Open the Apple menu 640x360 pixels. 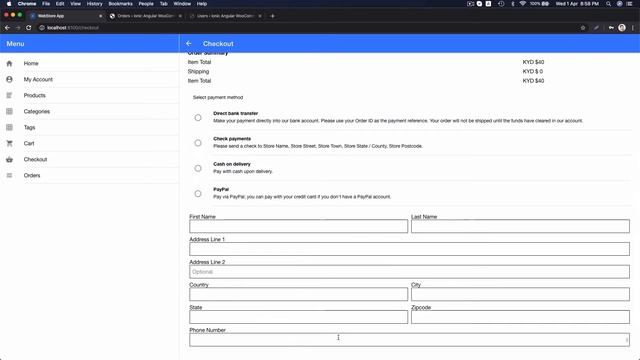9,4
